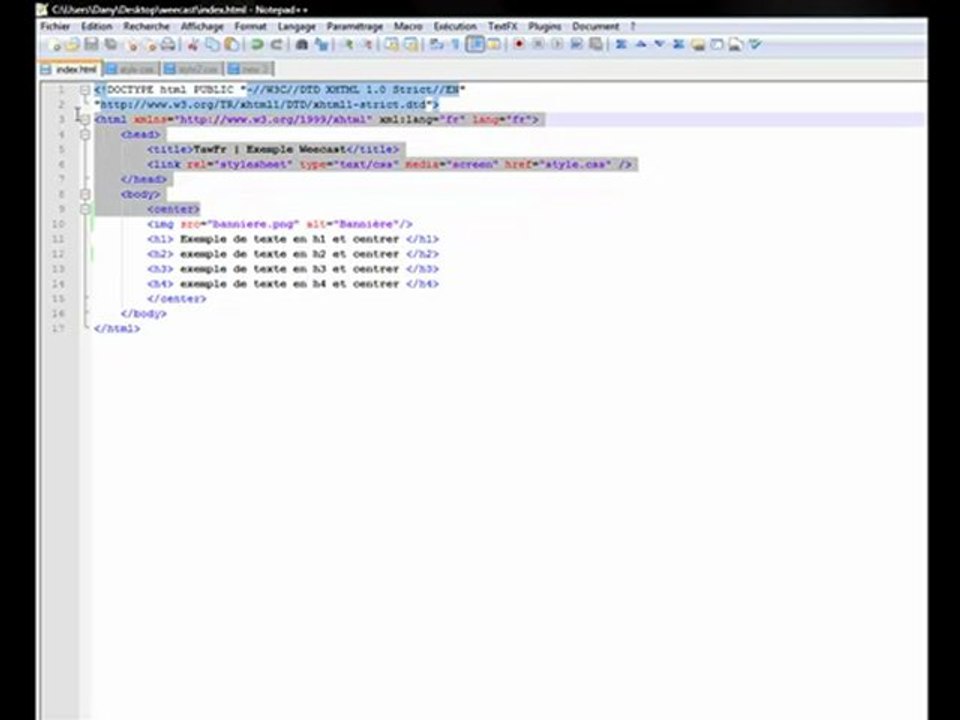Collapse the head fold on line 4

85,135
